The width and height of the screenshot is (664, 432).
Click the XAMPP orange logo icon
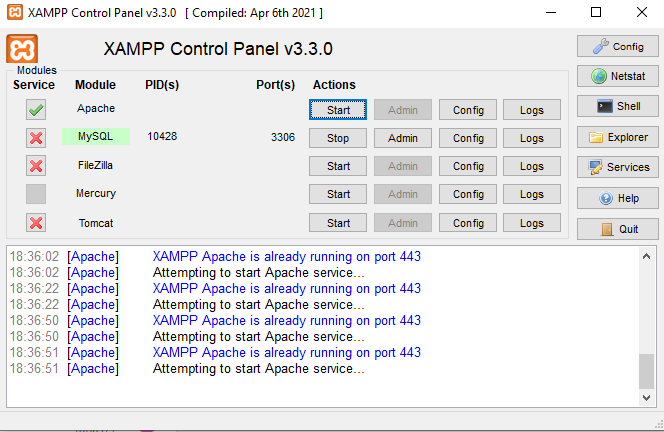(x=22, y=49)
